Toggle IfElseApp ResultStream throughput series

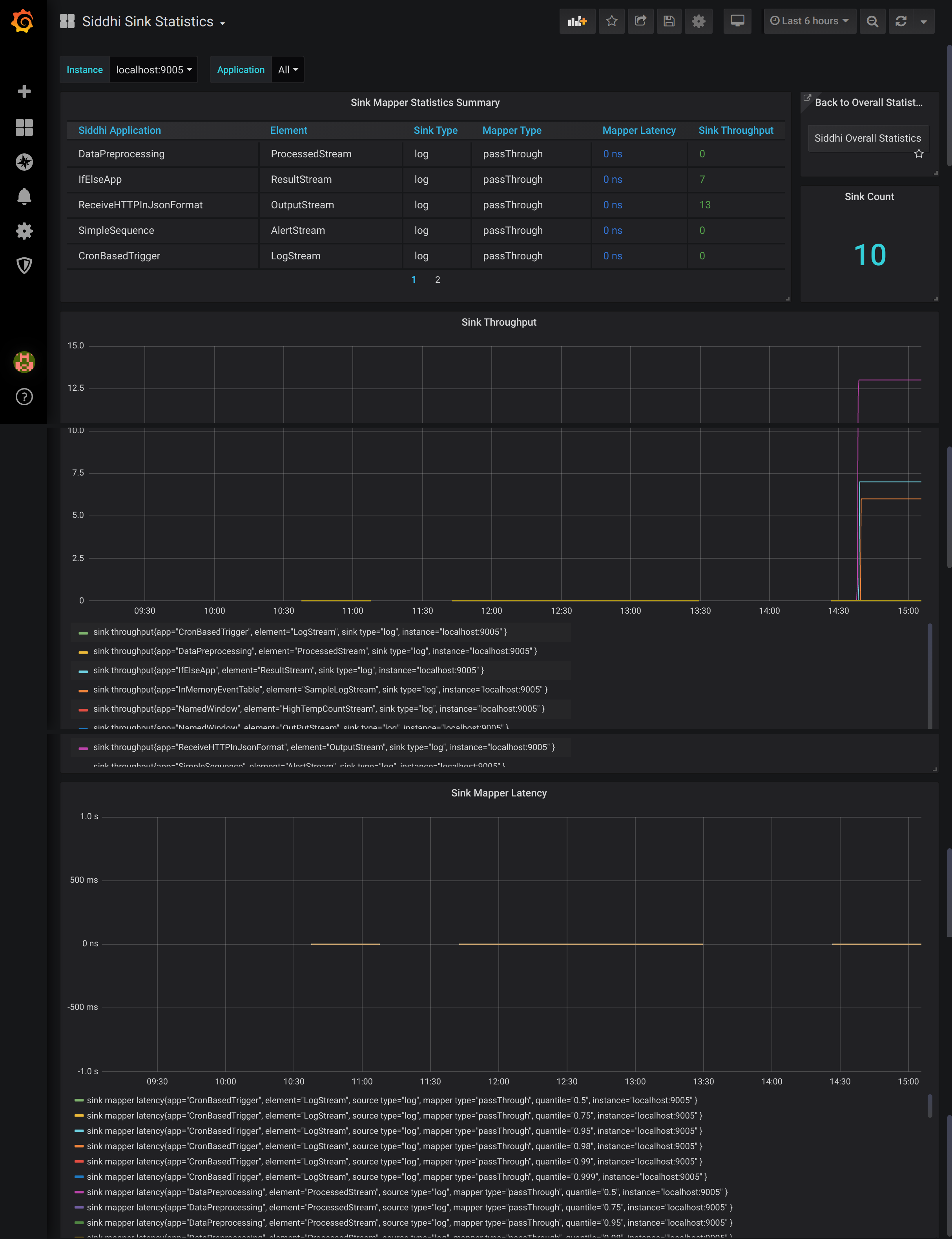tap(288, 670)
